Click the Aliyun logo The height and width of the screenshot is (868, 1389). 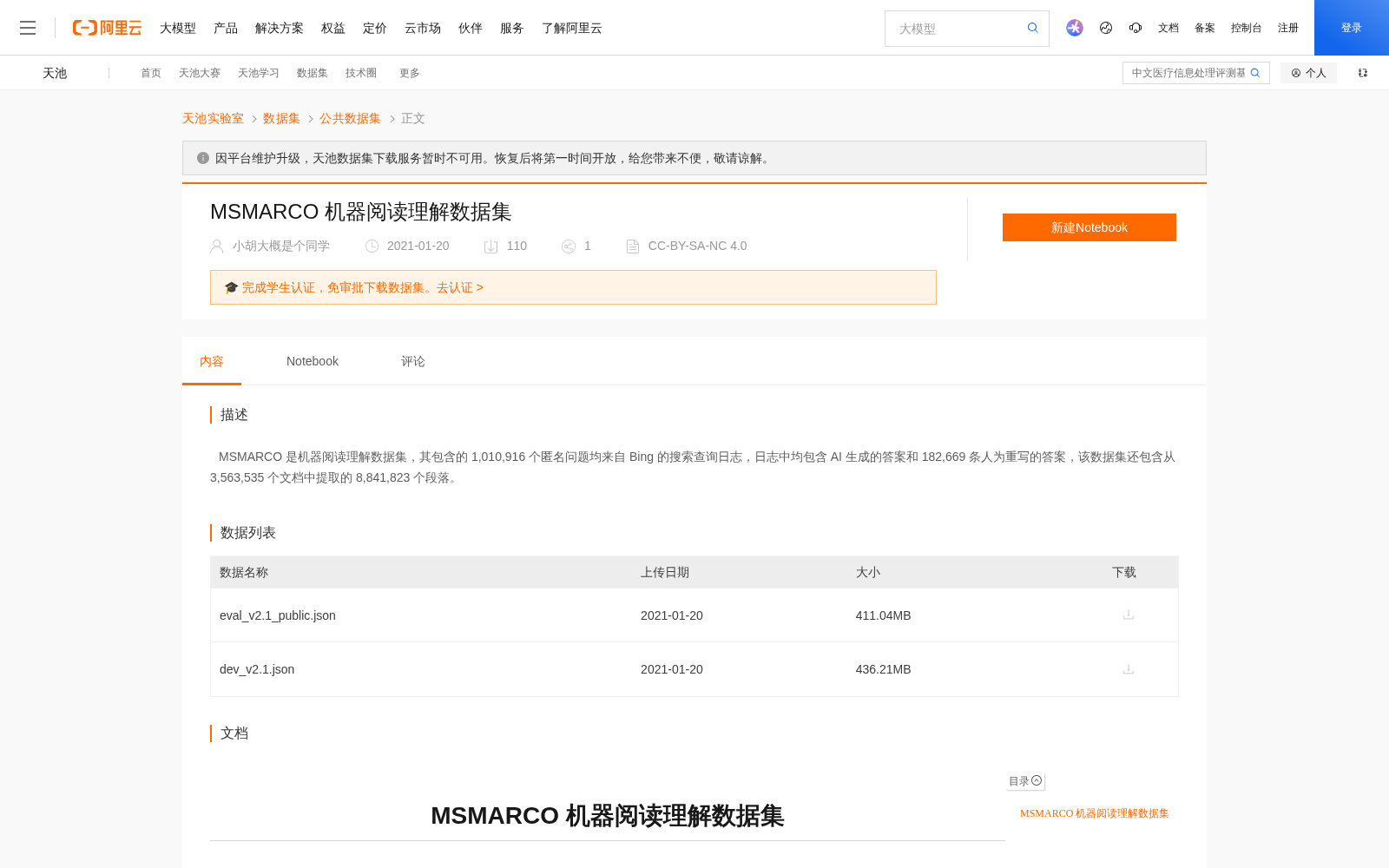click(x=107, y=28)
